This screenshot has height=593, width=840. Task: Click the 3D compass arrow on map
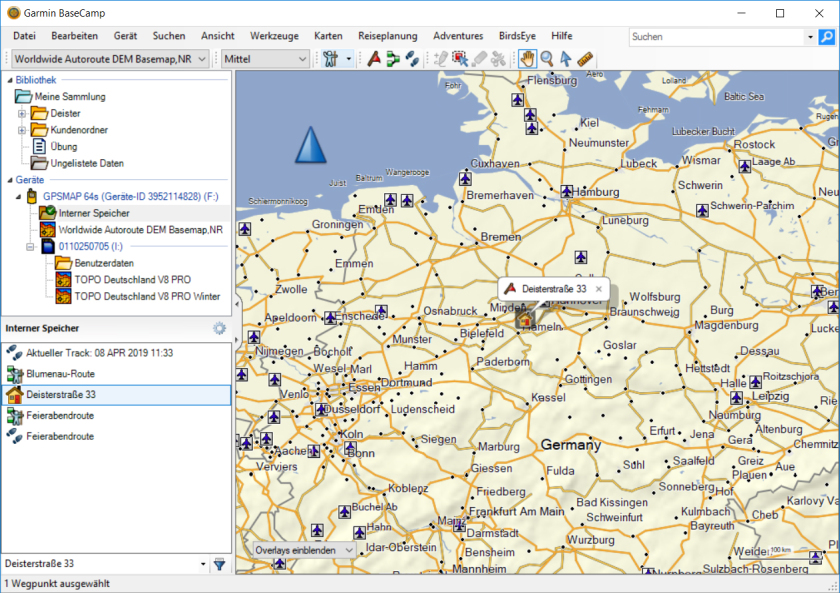click(310, 146)
